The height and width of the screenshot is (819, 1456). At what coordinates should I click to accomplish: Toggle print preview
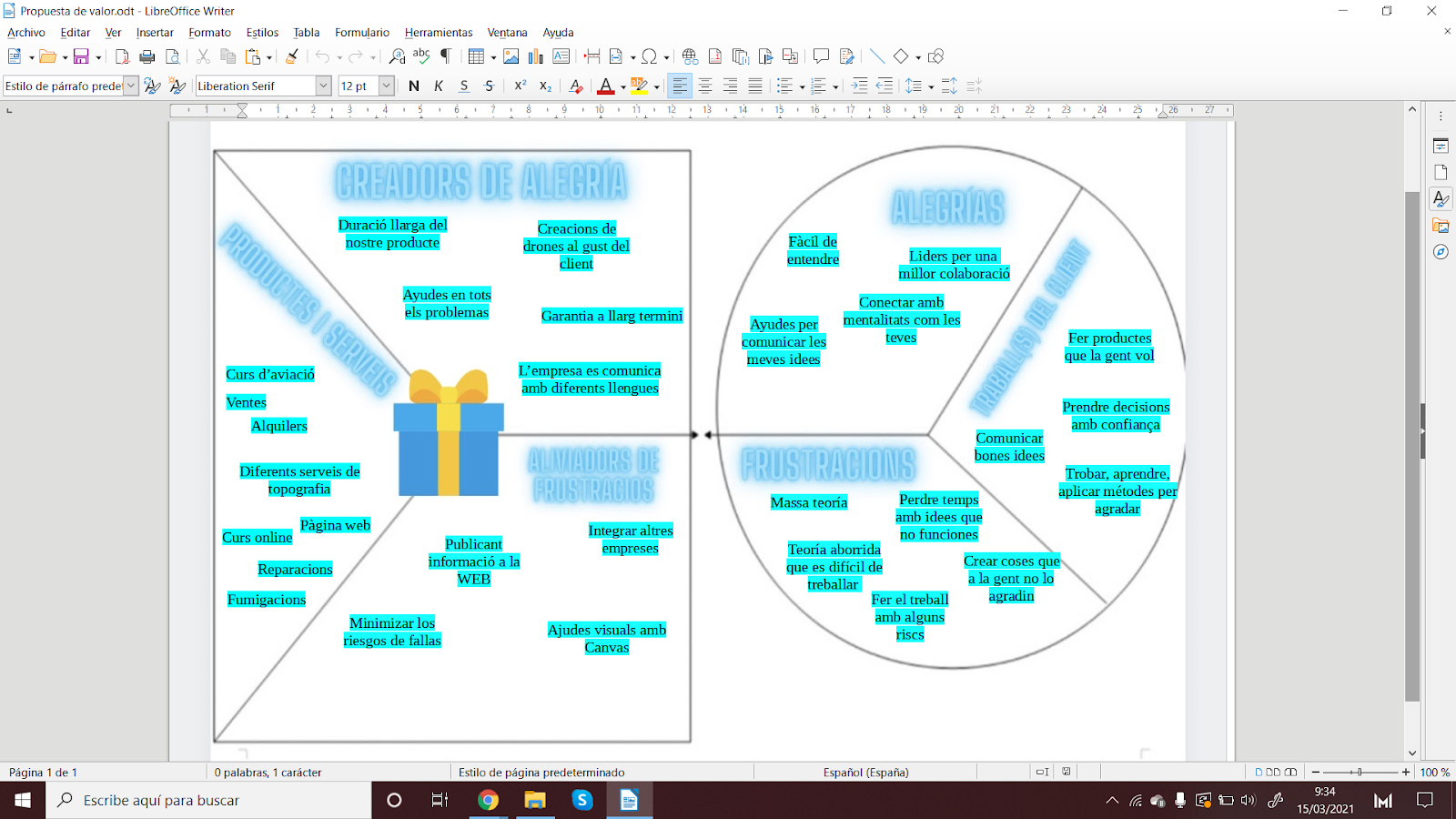[172, 56]
